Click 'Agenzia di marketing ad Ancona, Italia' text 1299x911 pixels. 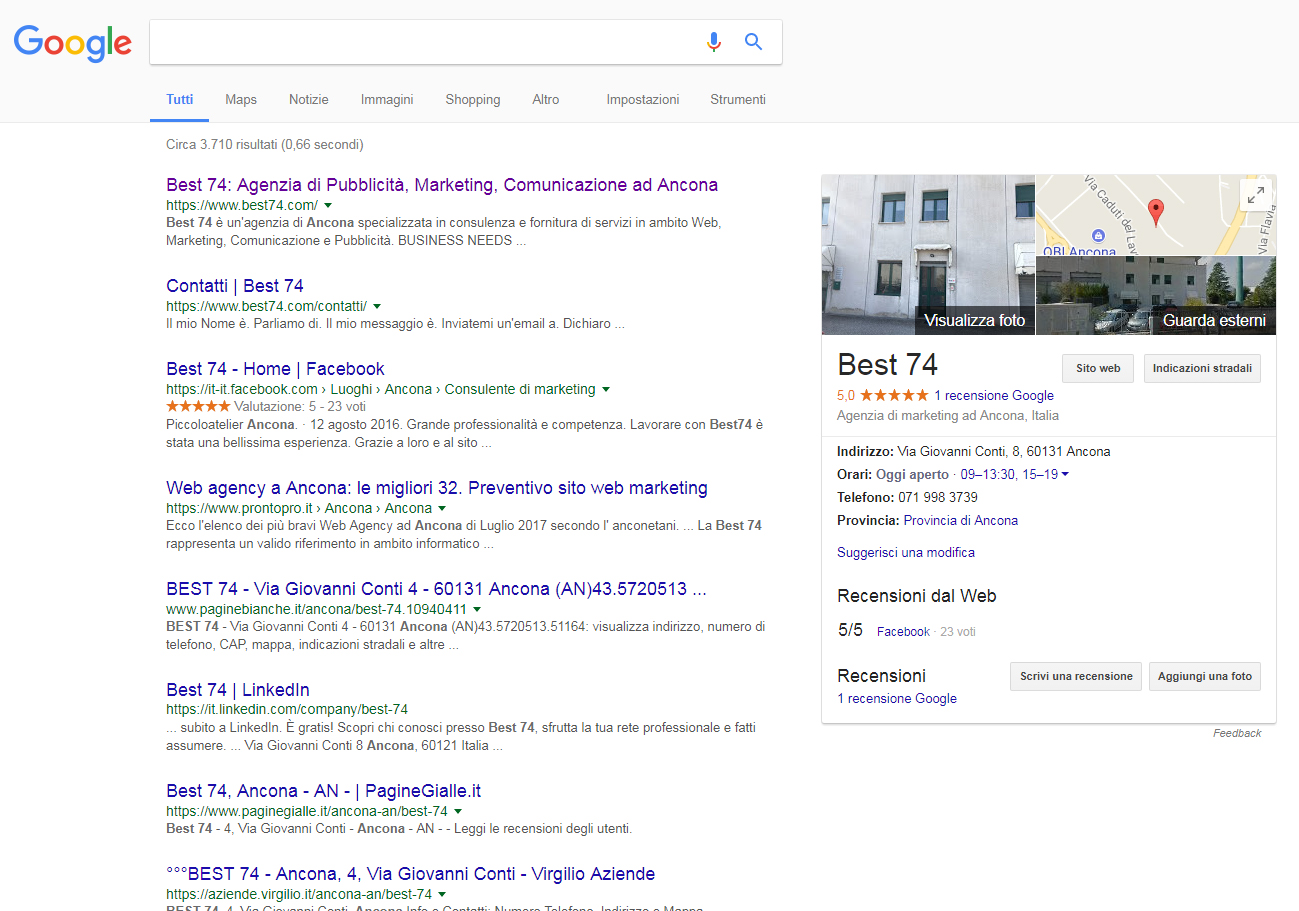(x=948, y=415)
